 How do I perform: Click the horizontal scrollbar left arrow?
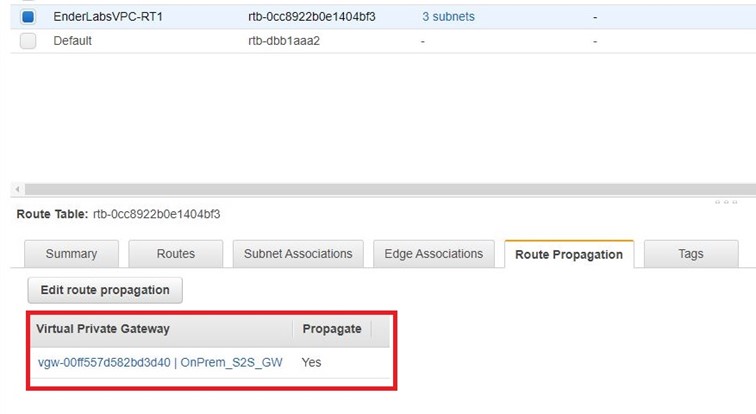click(18, 189)
